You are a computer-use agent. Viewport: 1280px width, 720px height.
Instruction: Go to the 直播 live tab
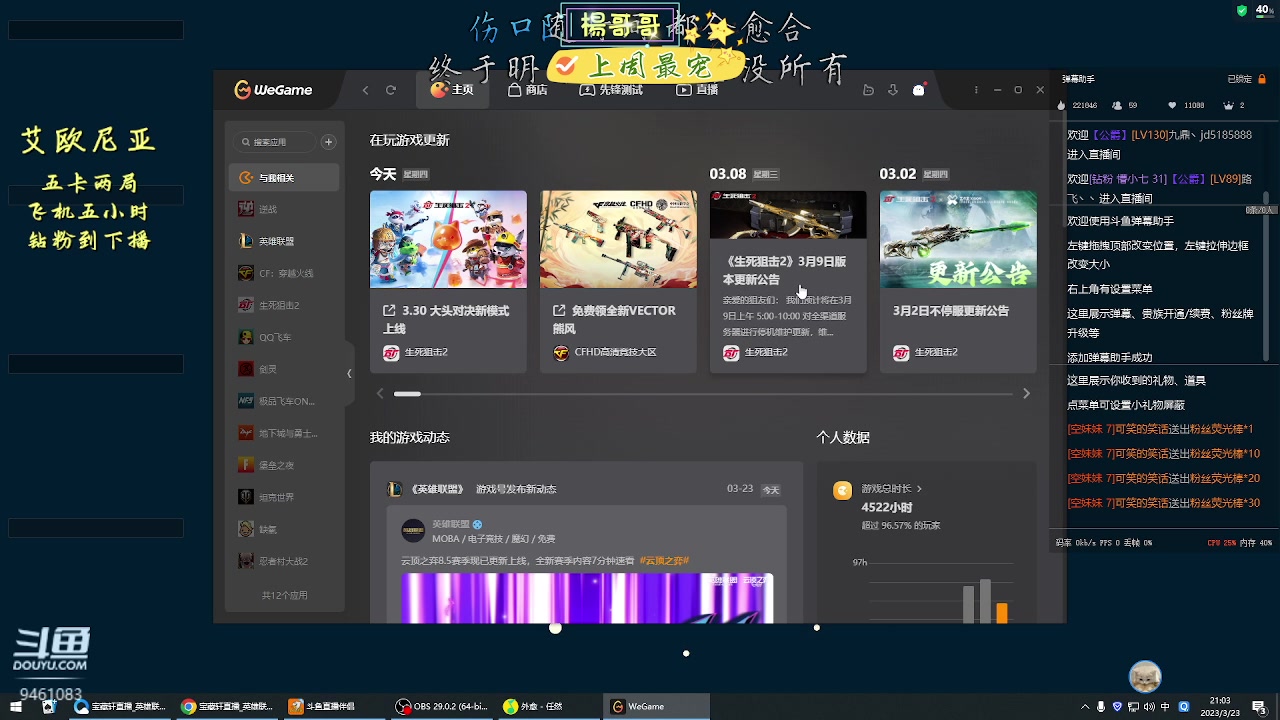(x=698, y=90)
